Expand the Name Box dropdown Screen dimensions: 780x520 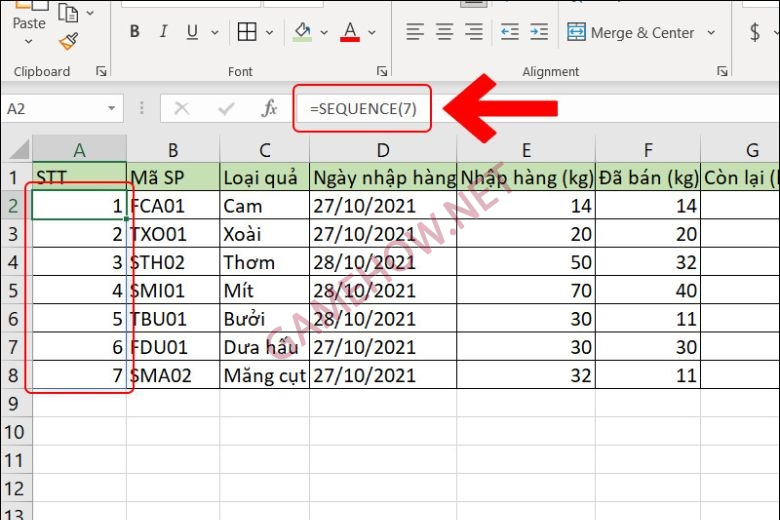point(112,108)
